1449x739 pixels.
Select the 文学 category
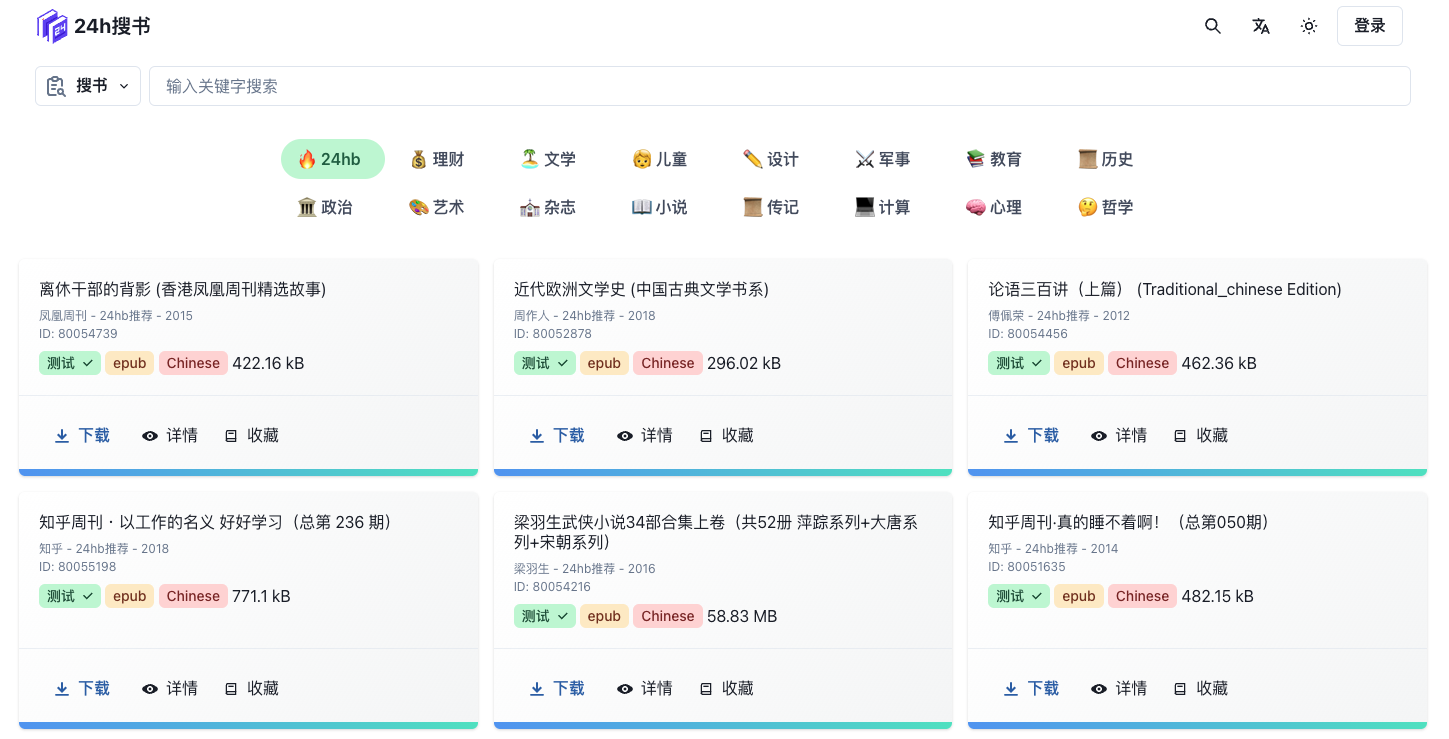click(x=548, y=159)
